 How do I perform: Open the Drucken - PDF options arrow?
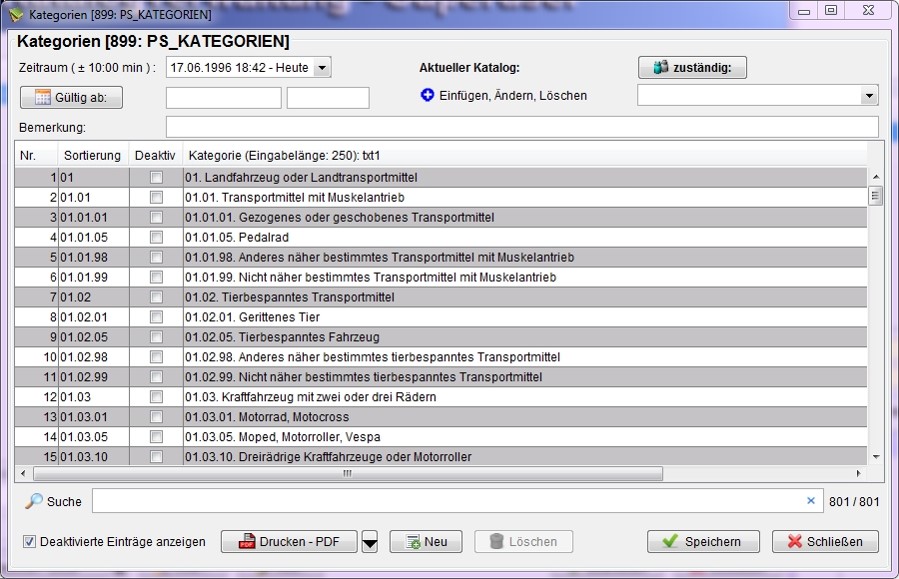[370, 542]
